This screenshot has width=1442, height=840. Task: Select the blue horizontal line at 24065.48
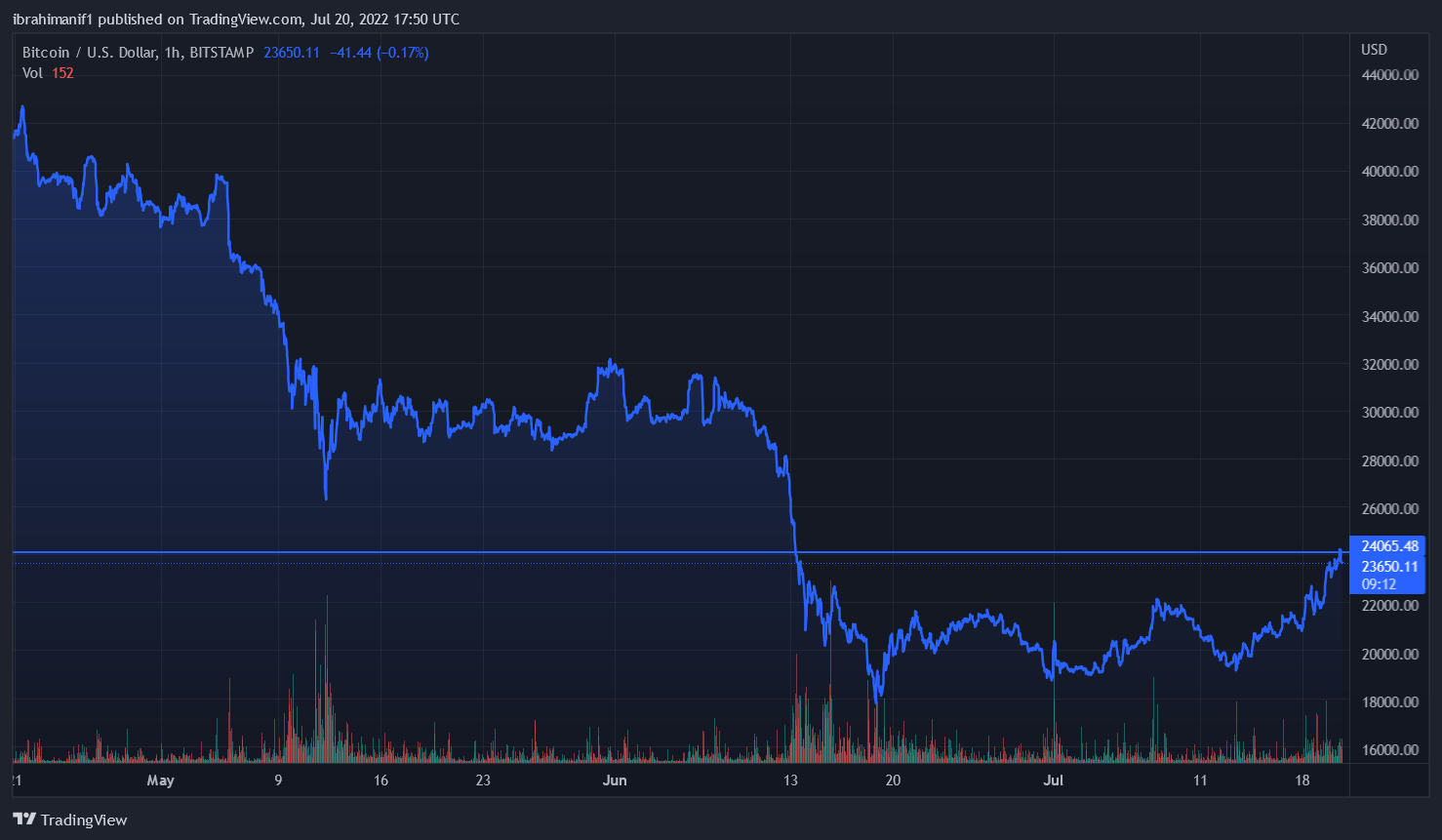click(x=680, y=552)
